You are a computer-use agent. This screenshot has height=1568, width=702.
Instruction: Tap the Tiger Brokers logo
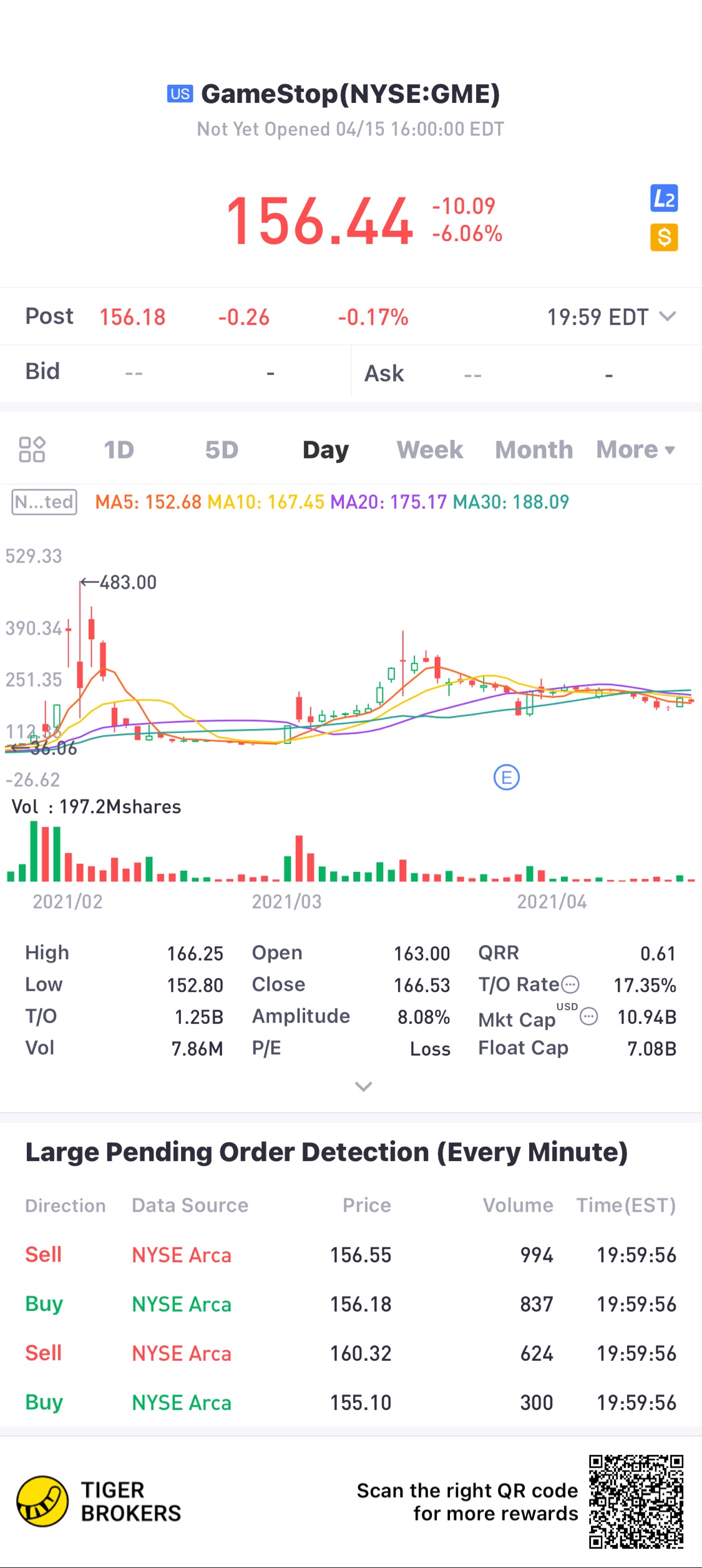click(99, 1501)
